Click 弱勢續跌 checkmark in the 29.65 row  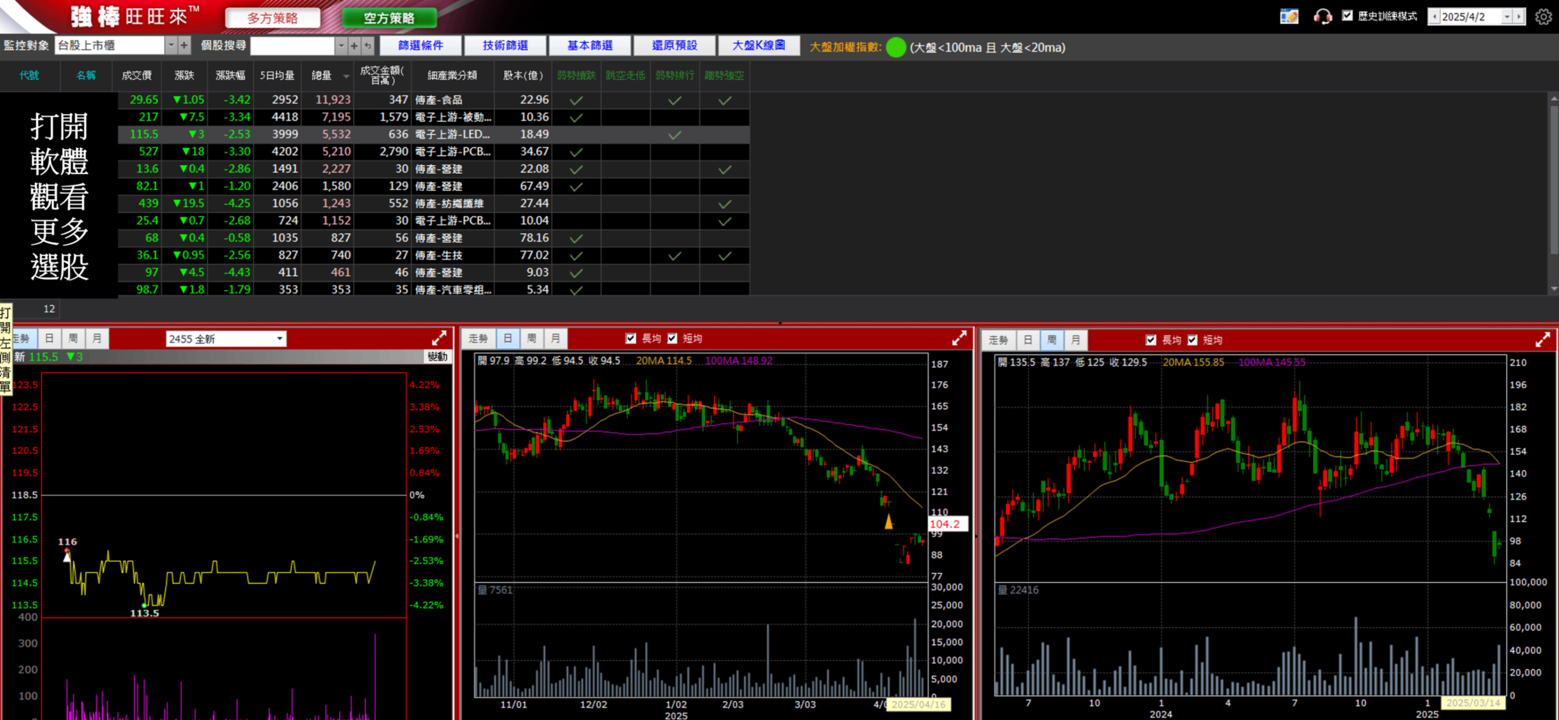point(576,100)
